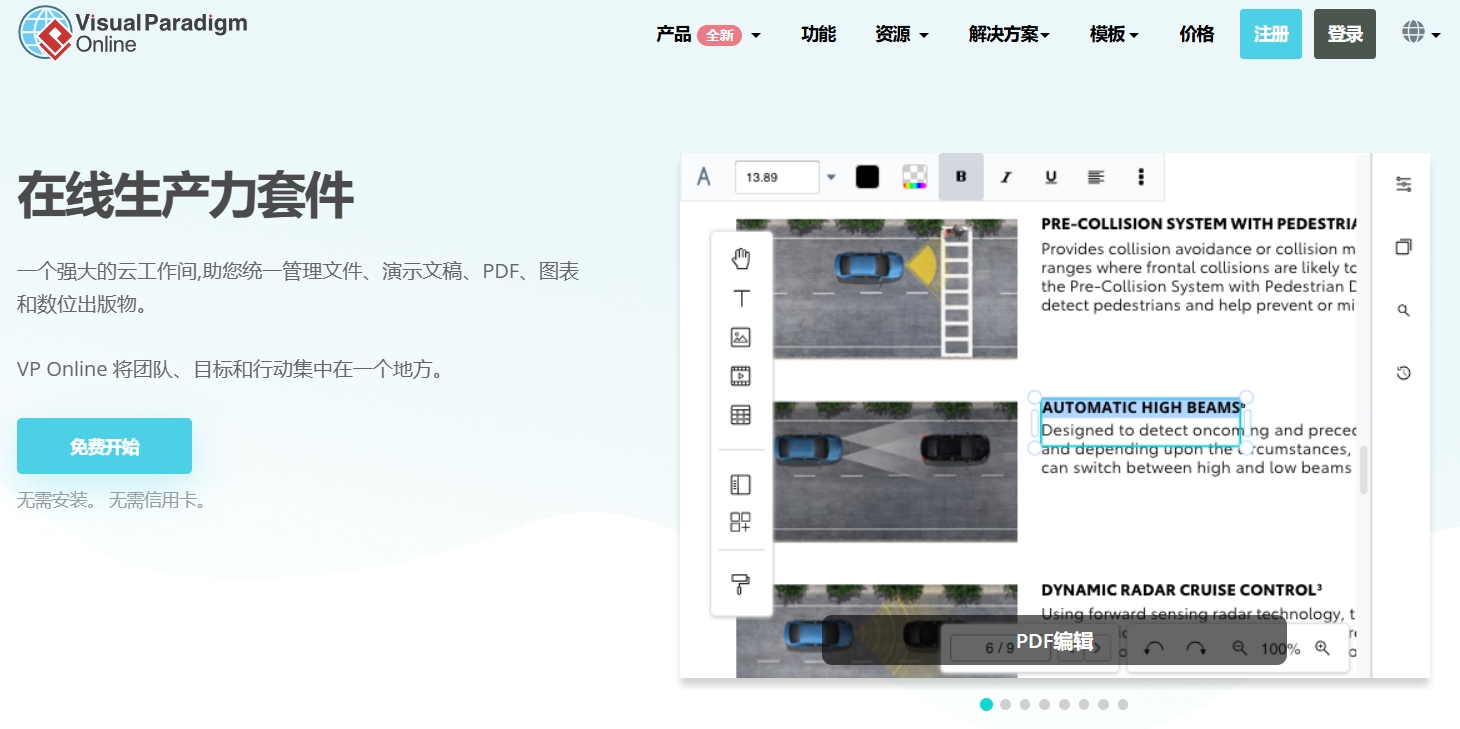Click the 免费开始 button
The width and height of the screenshot is (1460, 729).
tap(104, 446)
